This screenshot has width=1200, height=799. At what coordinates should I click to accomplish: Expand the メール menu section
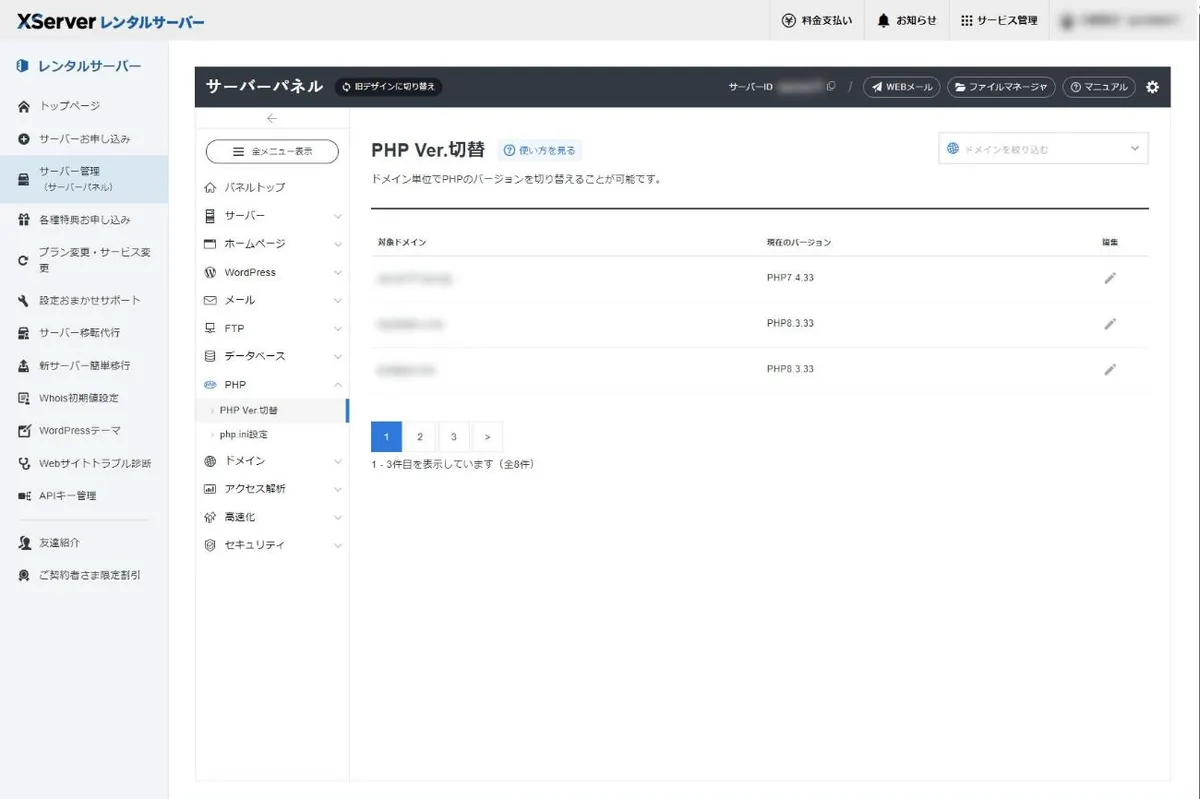(x=272, y=300)
